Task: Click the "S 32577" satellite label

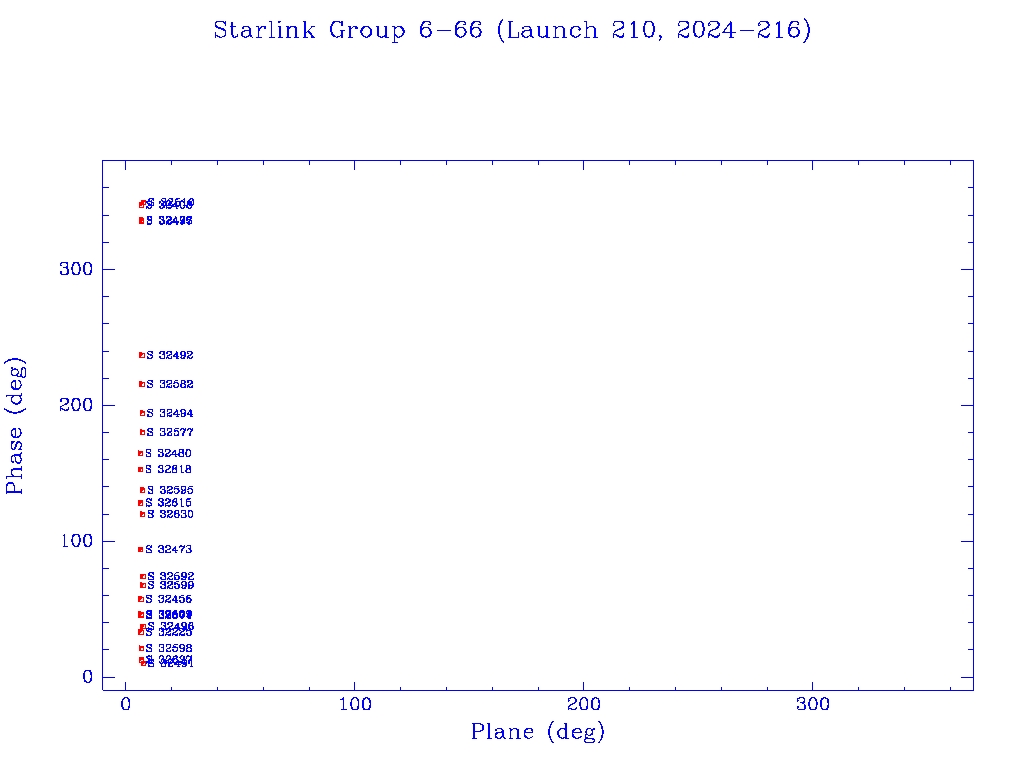Action: pos(170,432)
